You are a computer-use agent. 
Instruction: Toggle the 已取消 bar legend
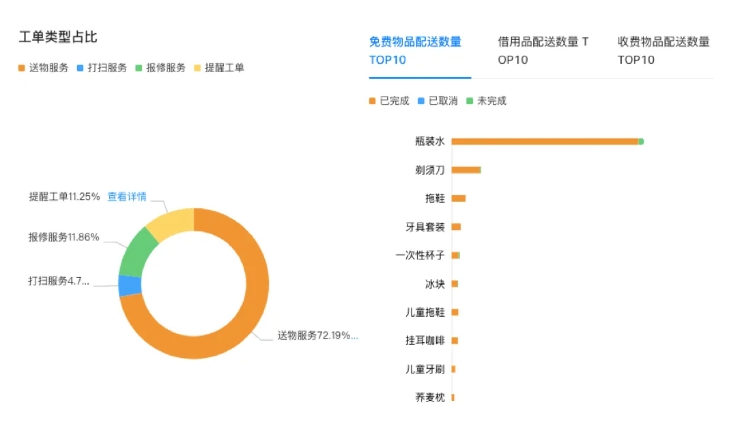click(x=438, y=101)
